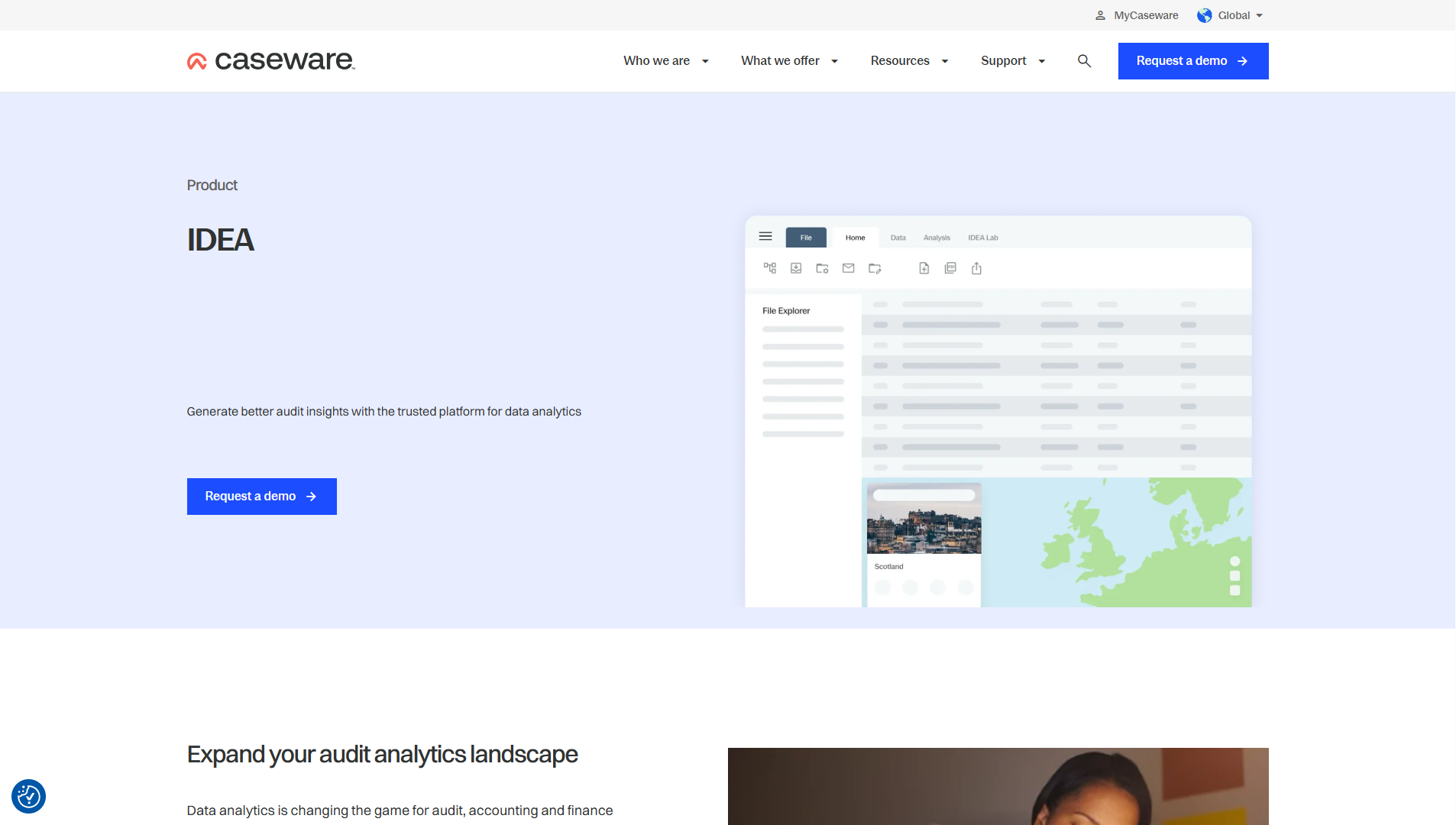Expand the Who we are menu
This screenshot has height=825, width=1456.
666,61
